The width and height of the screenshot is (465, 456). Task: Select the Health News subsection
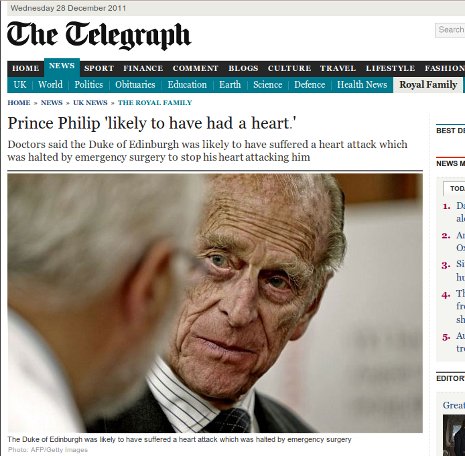pyautogui.click(x=362, y=85)
